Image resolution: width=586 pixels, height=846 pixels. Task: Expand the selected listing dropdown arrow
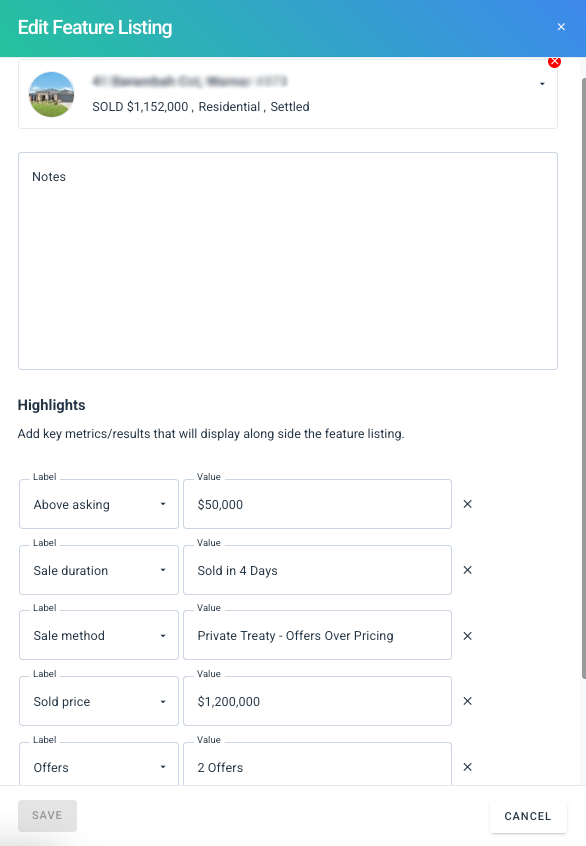[542, 84]
